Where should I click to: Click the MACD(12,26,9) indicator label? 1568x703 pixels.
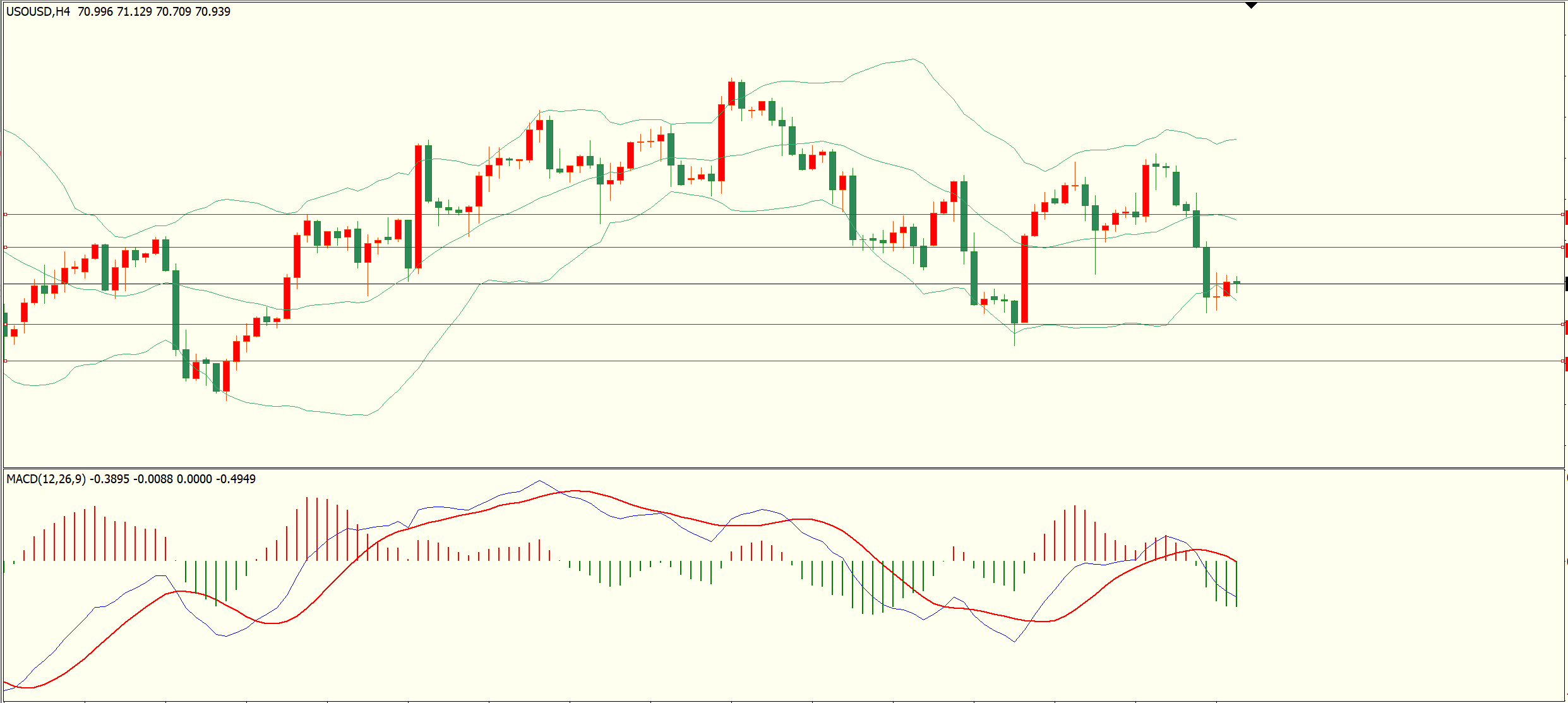[x=45, y=479]
